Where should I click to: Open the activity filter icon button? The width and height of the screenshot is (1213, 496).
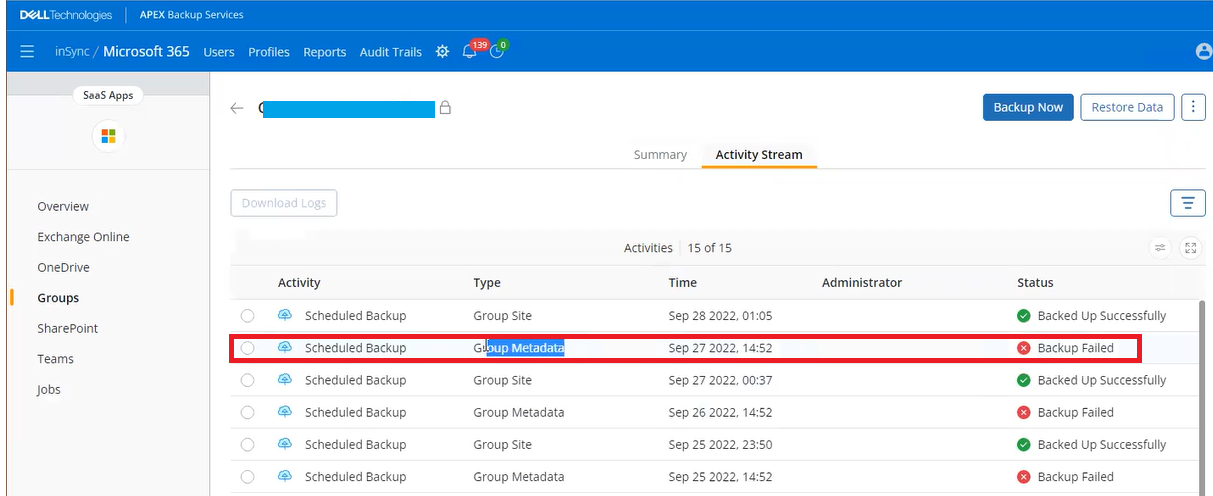(x=1187, y=203)
